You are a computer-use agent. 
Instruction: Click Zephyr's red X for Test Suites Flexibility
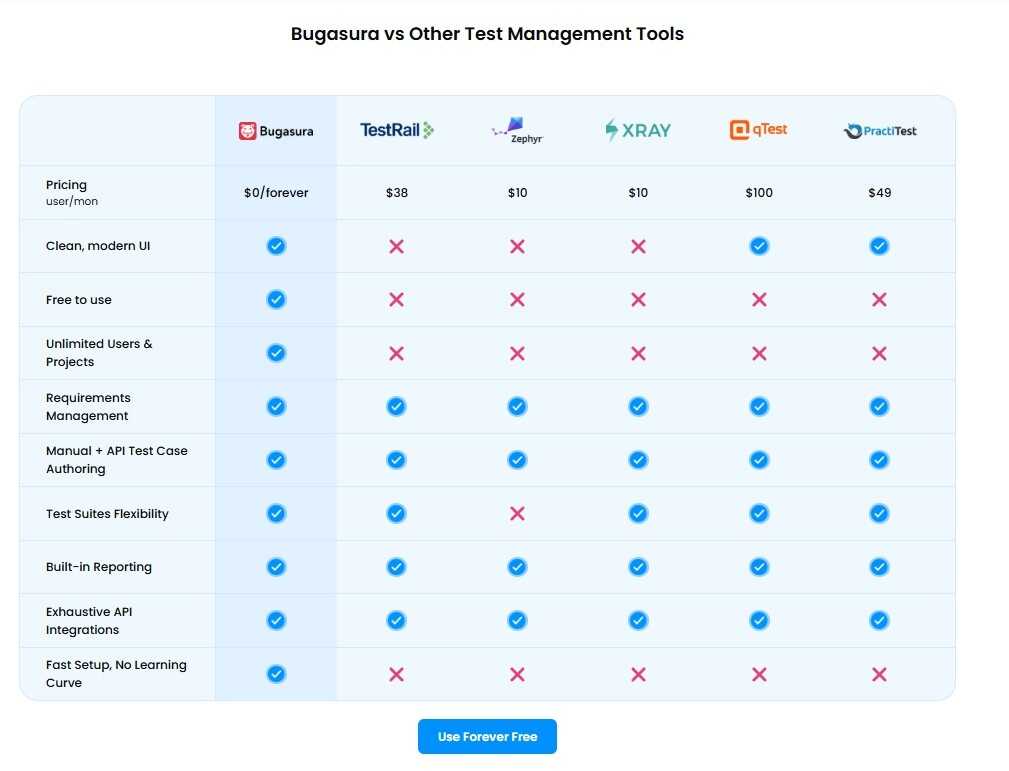pos(517,514)
